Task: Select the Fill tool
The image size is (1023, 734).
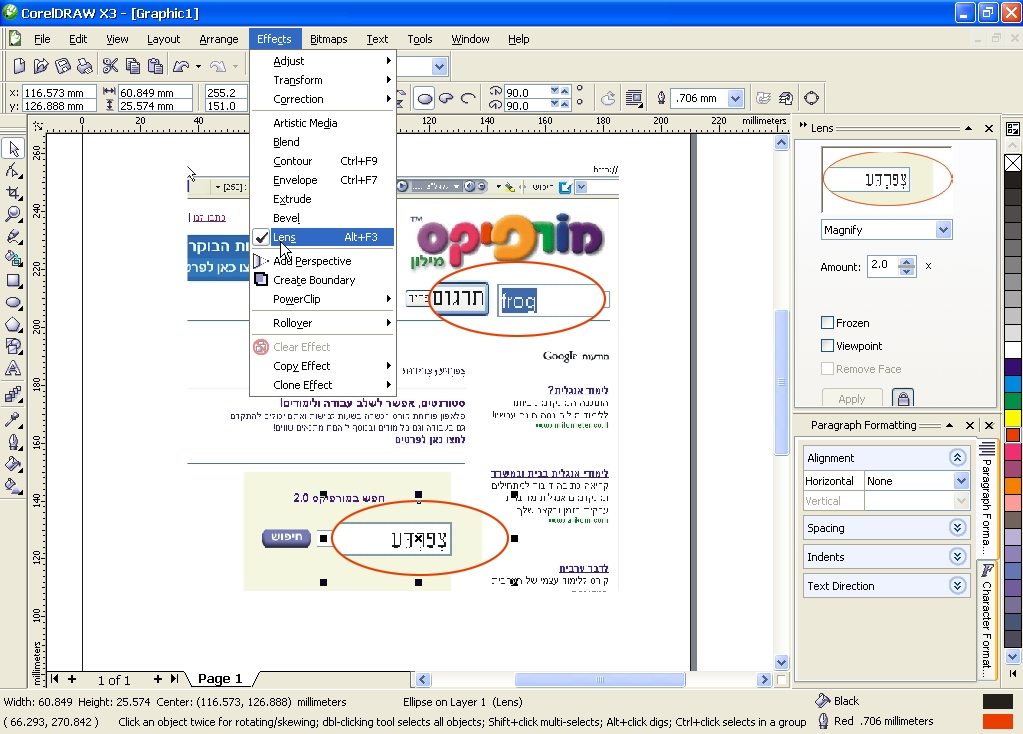Action: coord(13,464)
